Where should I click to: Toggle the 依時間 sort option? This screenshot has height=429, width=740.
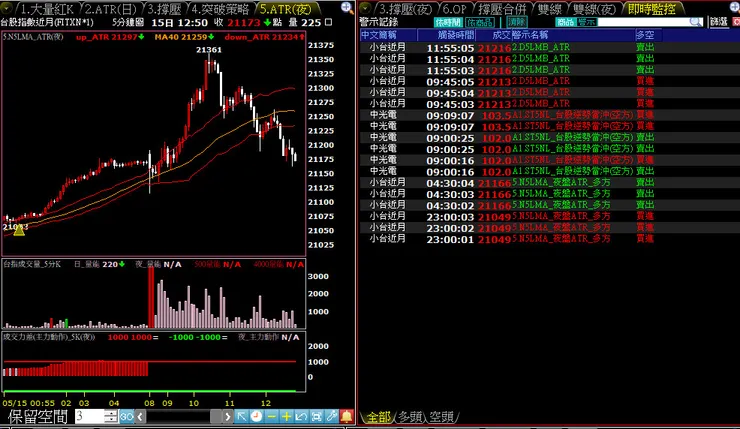tap(447, 22)
